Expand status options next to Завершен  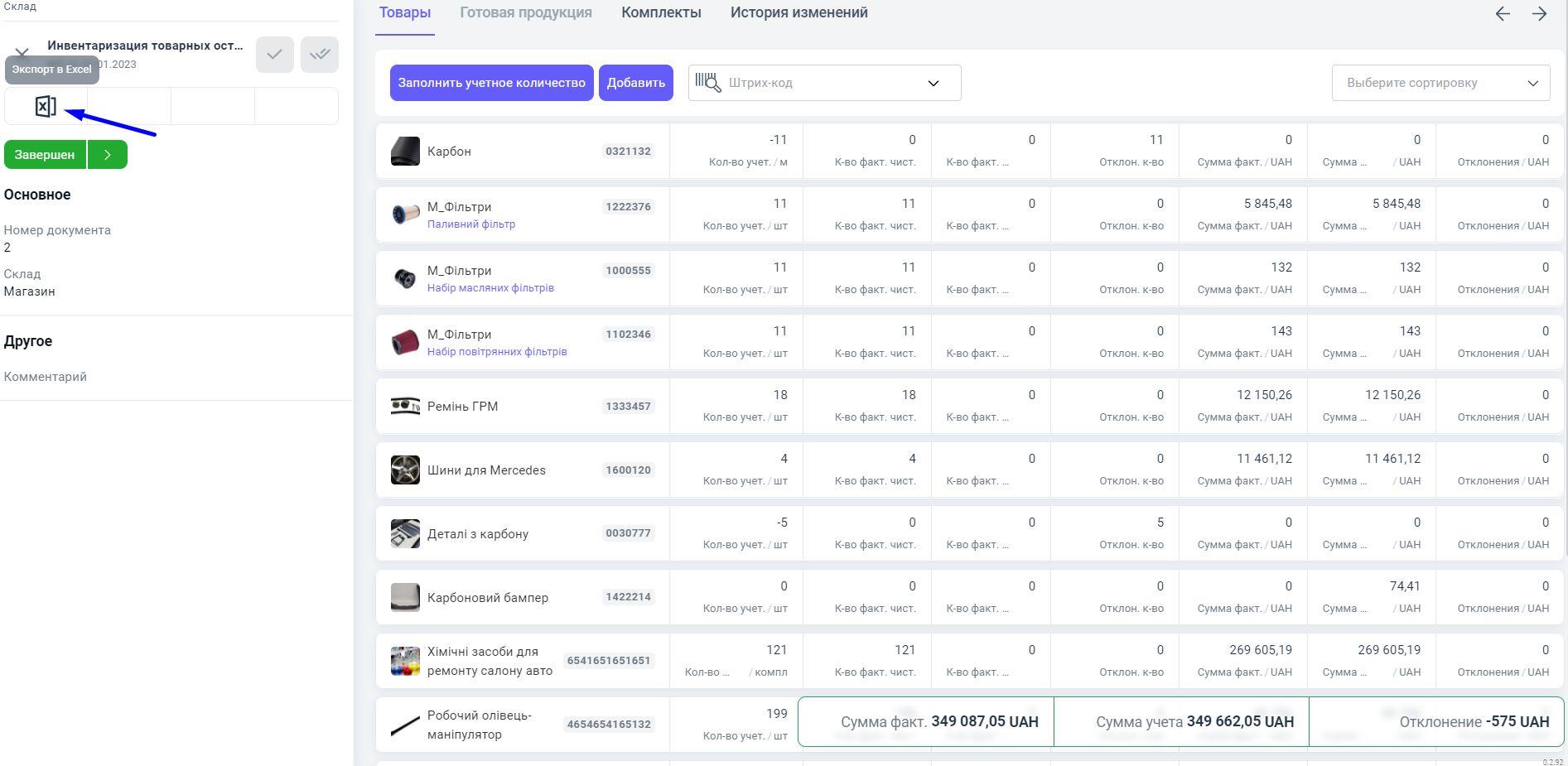pos(108,155)
